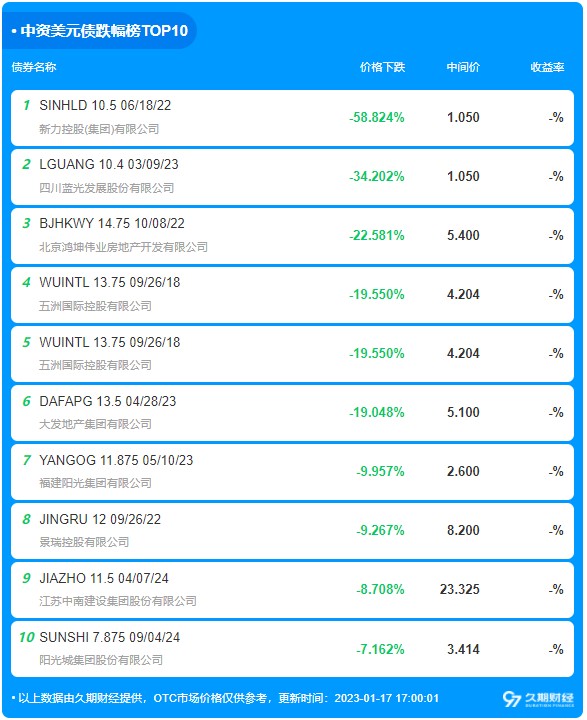Open the DAFAPG 13.5 04/28/23 bond
The image size is (587, 720).
click(x=108, y=401)
